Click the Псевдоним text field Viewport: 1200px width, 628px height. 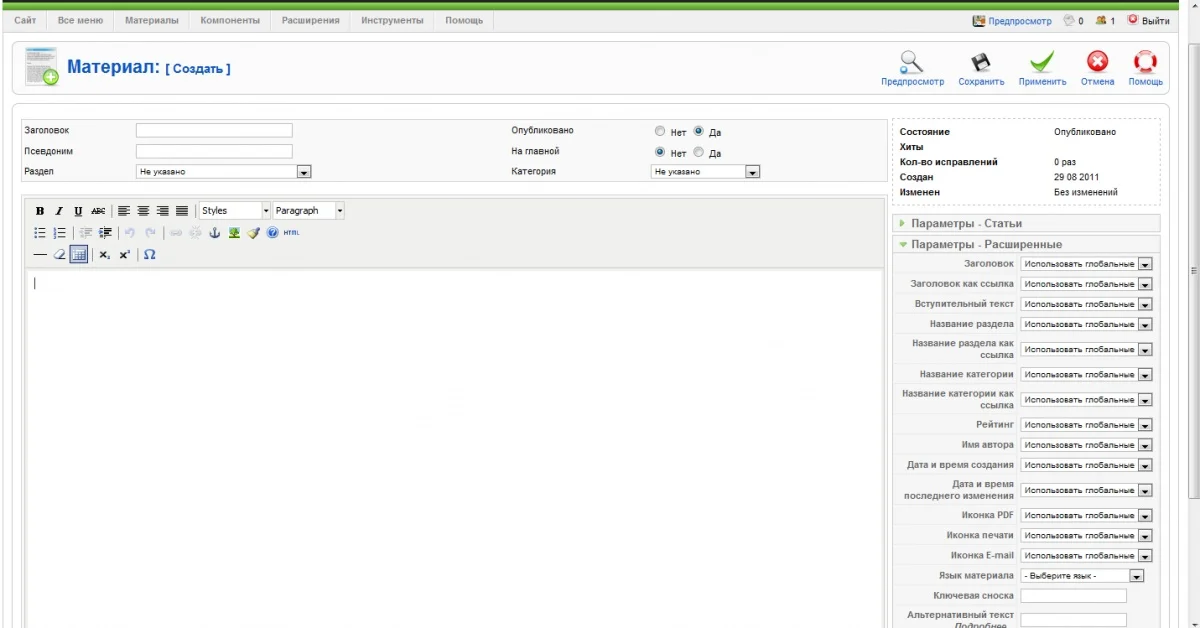click(214, 151)
